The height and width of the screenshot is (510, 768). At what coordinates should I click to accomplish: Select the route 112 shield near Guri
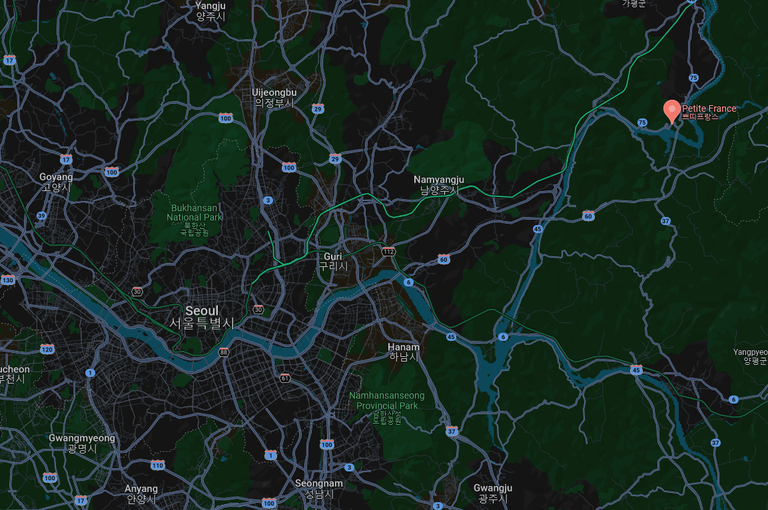[x=389, y=252]
